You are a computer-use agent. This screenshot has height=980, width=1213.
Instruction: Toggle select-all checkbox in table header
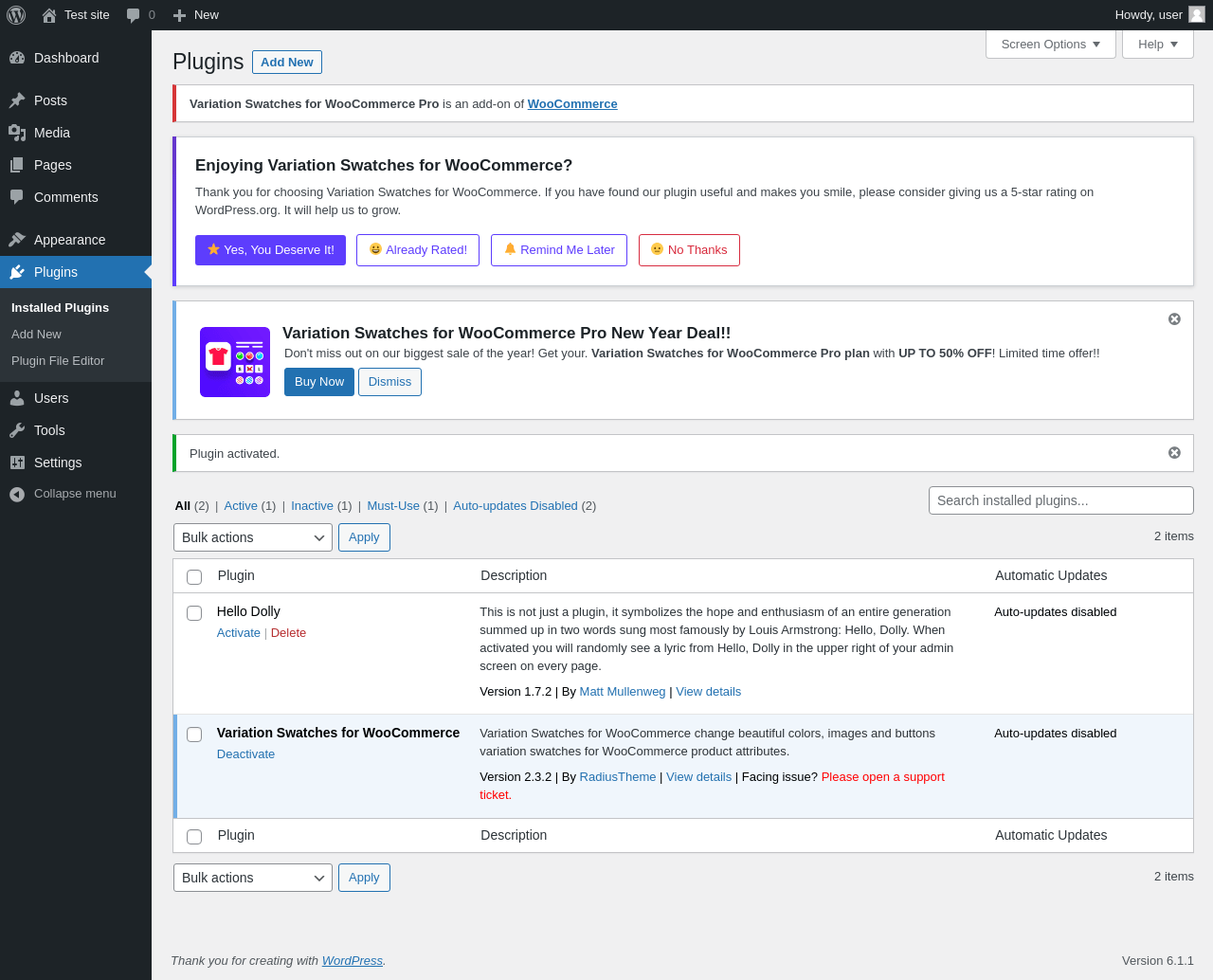(194, 577)
